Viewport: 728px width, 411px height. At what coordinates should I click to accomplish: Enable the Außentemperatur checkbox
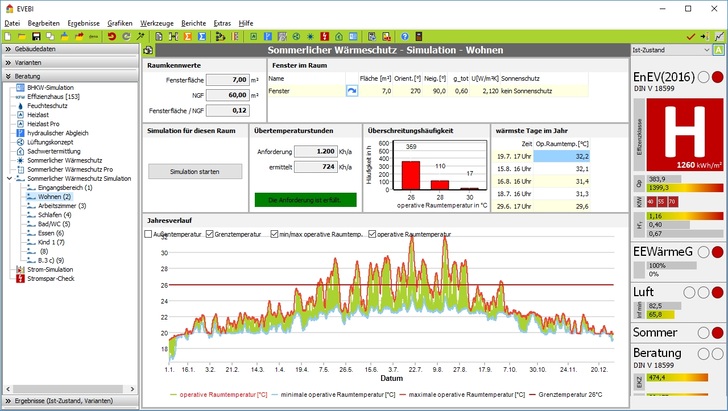pyautogui.click(x=149, y=234)
